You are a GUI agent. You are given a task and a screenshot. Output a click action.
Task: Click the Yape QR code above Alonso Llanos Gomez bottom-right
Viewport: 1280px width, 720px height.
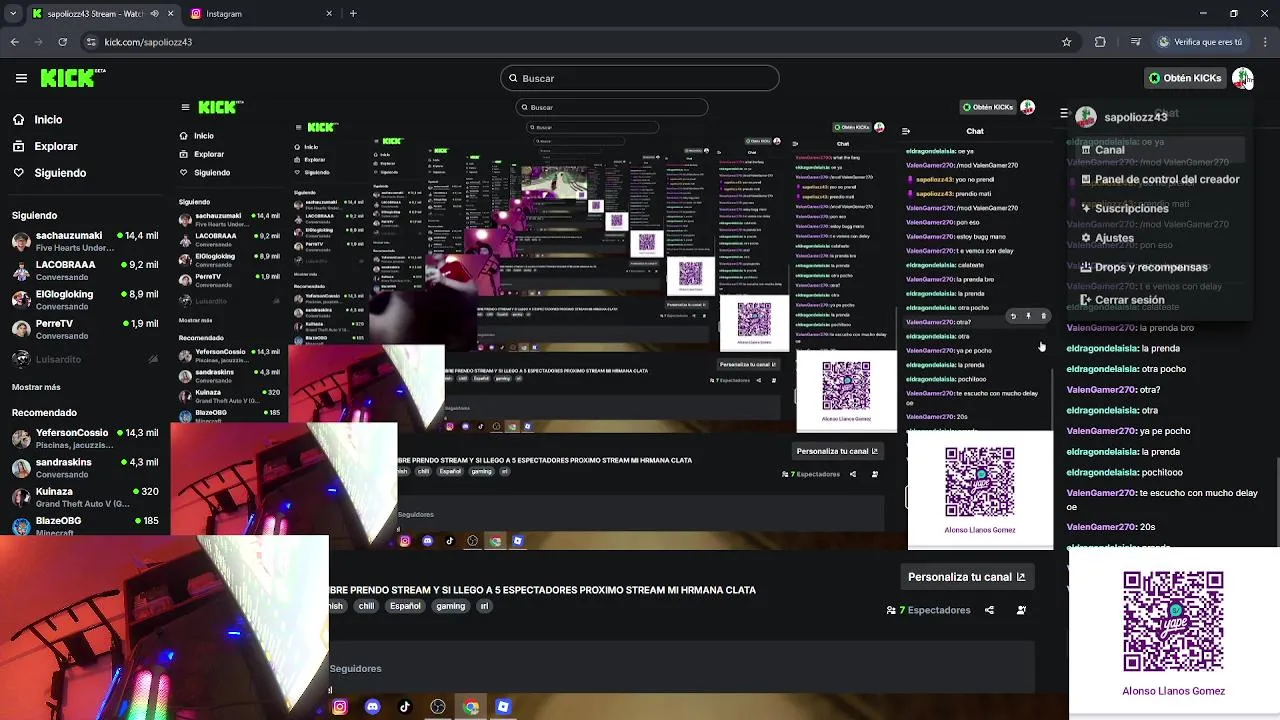click(1173, 621)
